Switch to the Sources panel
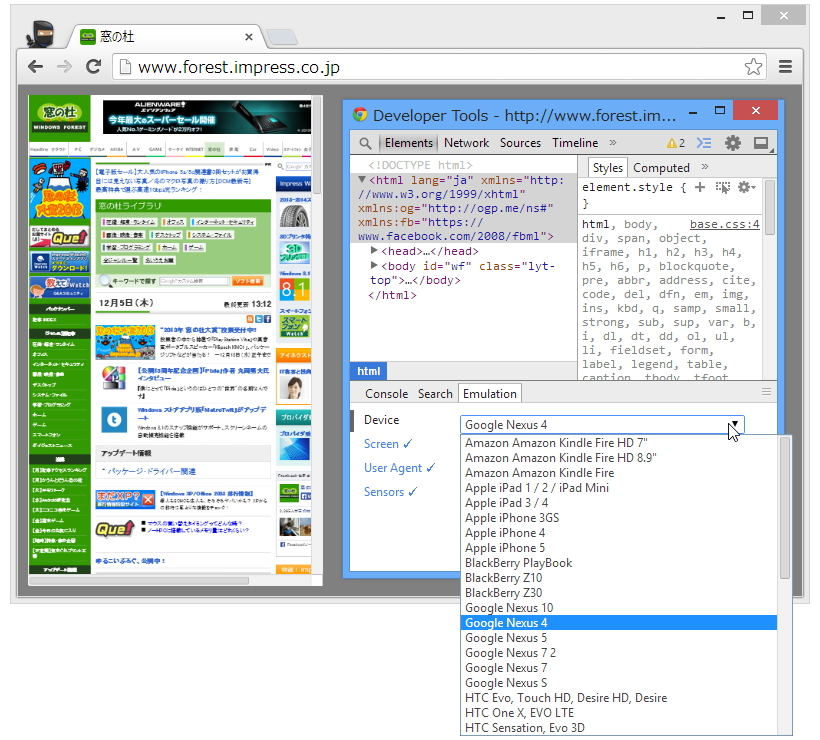820x740 pixels. [x=520, y=143]
